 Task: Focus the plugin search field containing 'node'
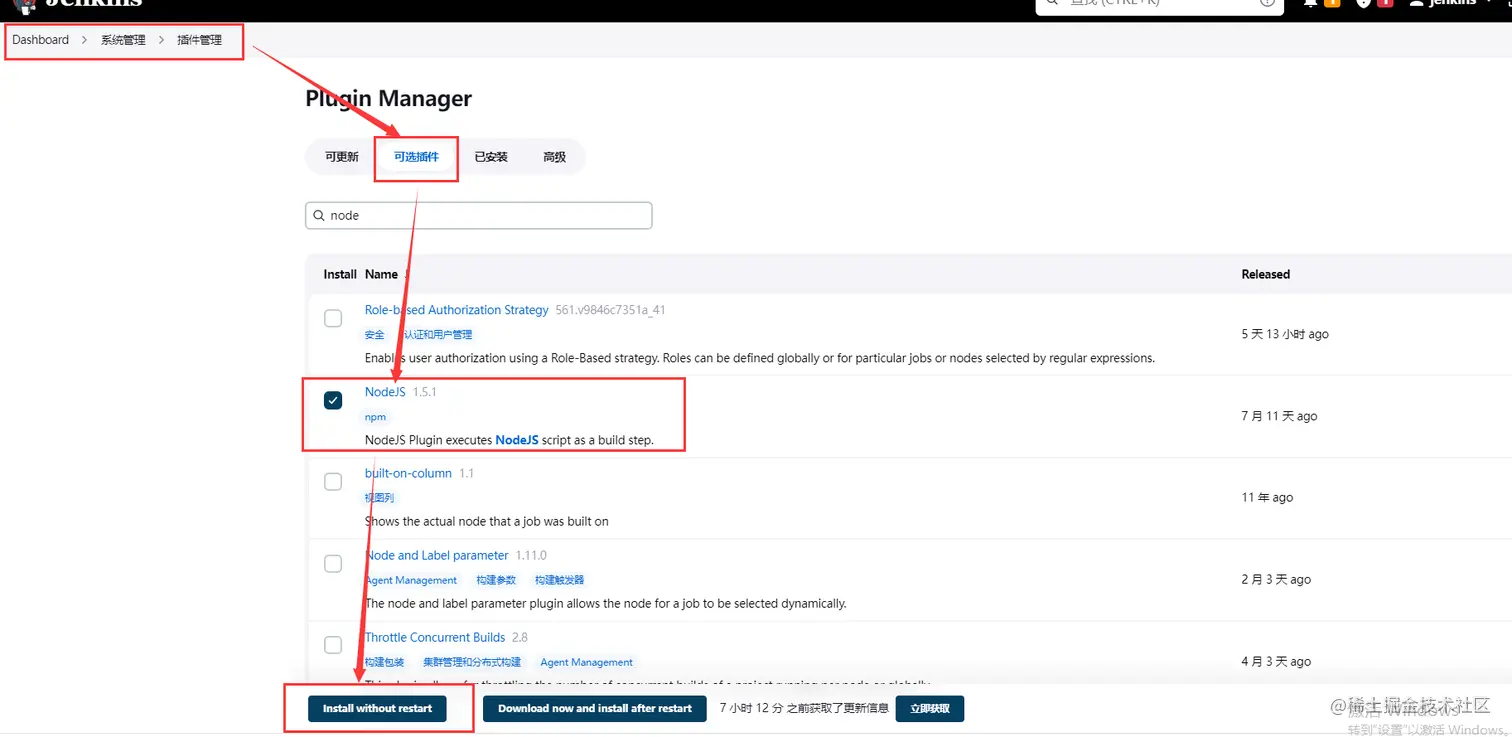479,216
